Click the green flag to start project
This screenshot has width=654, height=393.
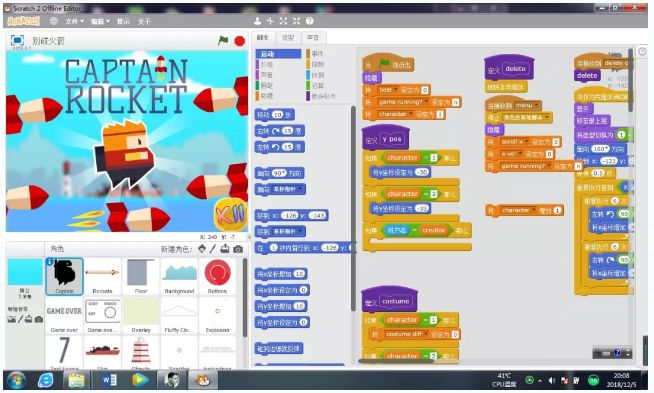tap(224, 40)
